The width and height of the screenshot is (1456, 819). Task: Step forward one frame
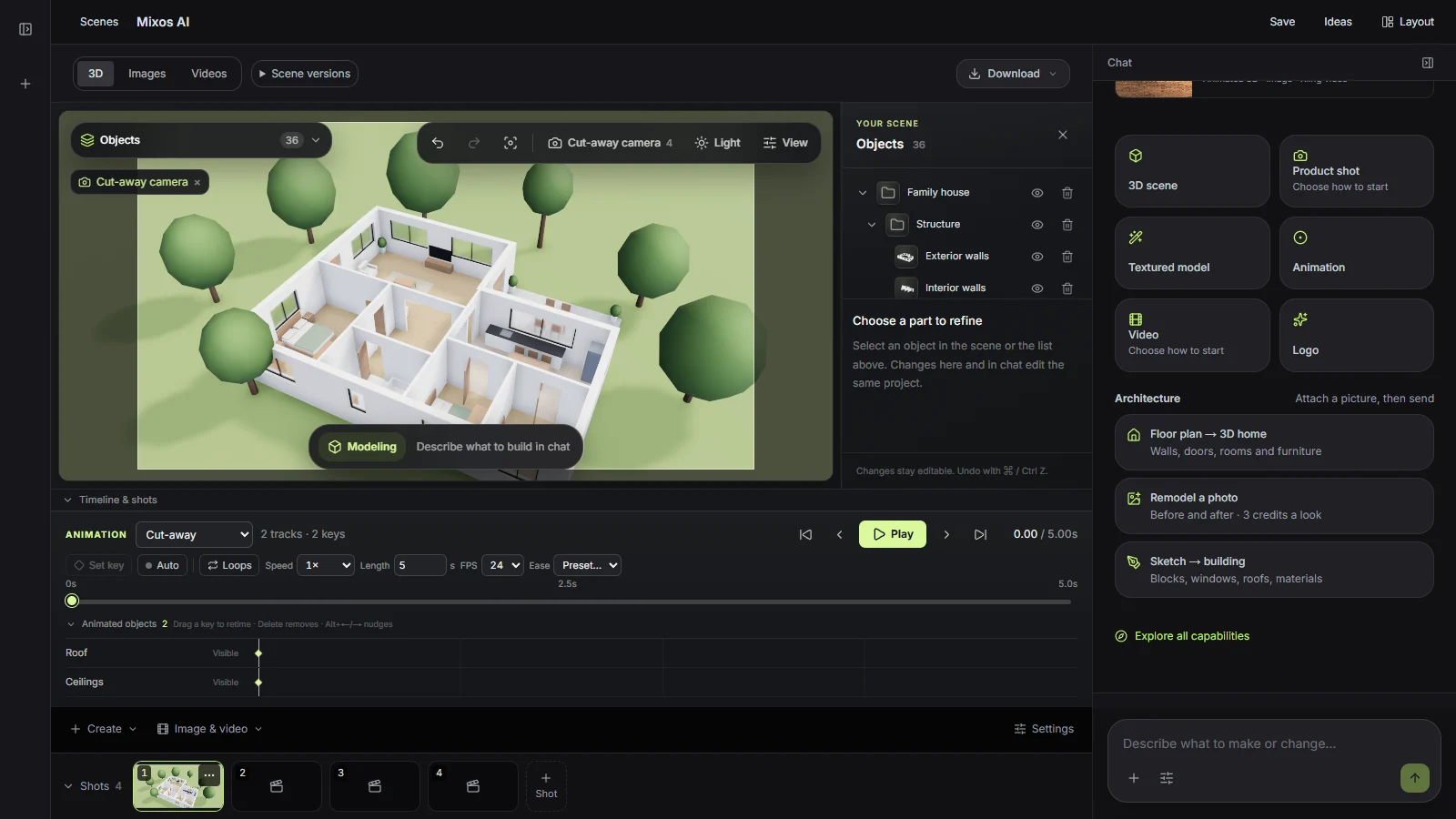(x=946, y=534)
